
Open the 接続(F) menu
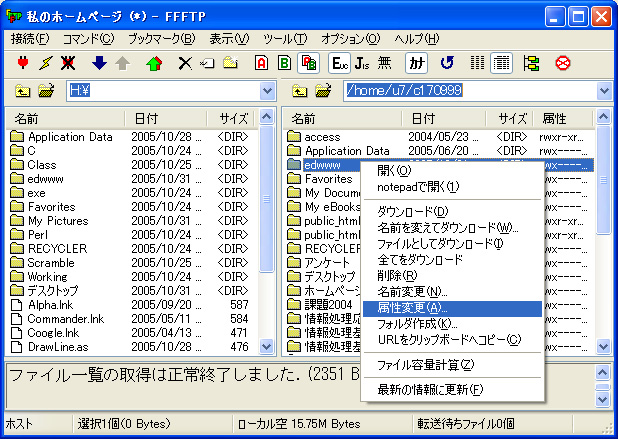coord(30,39)
